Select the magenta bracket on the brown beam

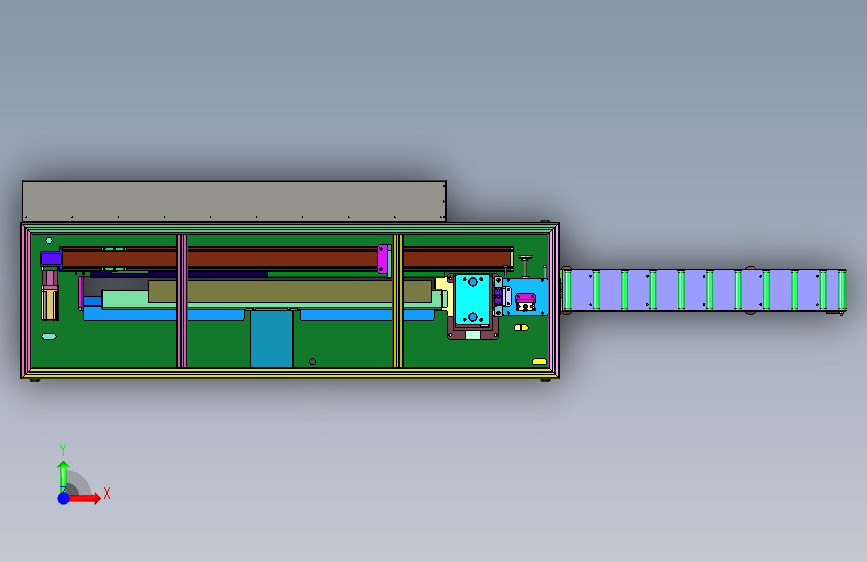click(x=382, y=259)
